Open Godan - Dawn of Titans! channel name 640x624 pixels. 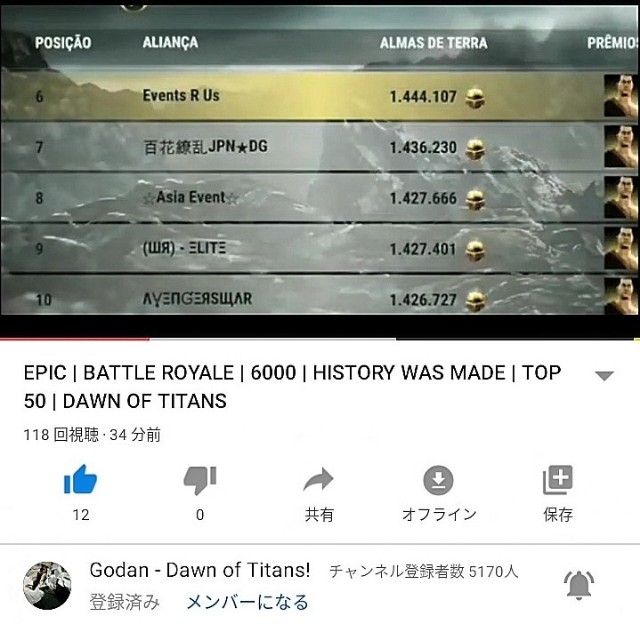(x=200, y=570)
